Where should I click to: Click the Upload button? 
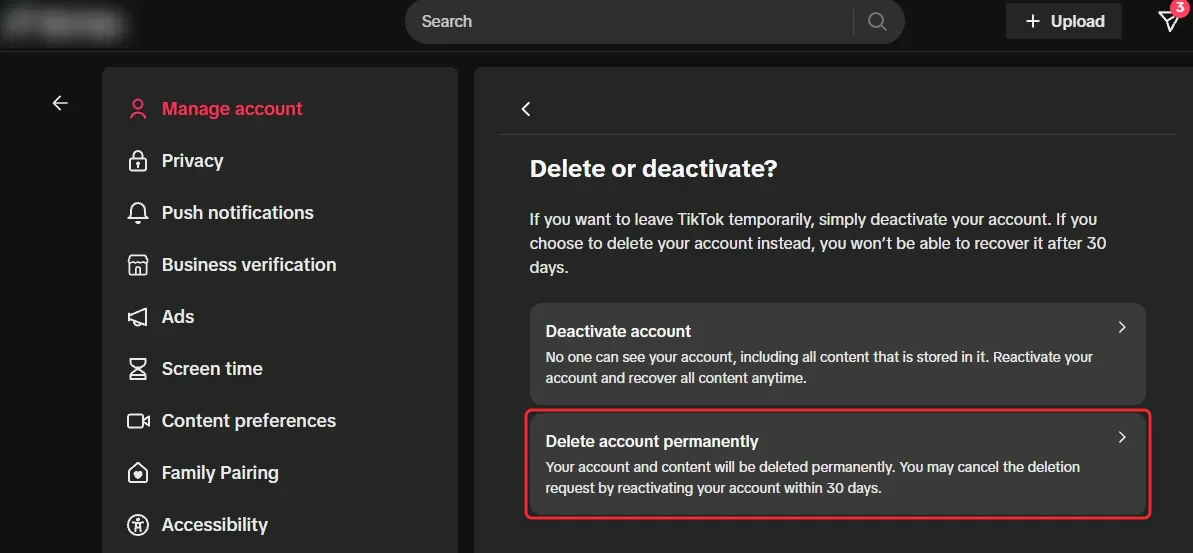click(1064, 21)
